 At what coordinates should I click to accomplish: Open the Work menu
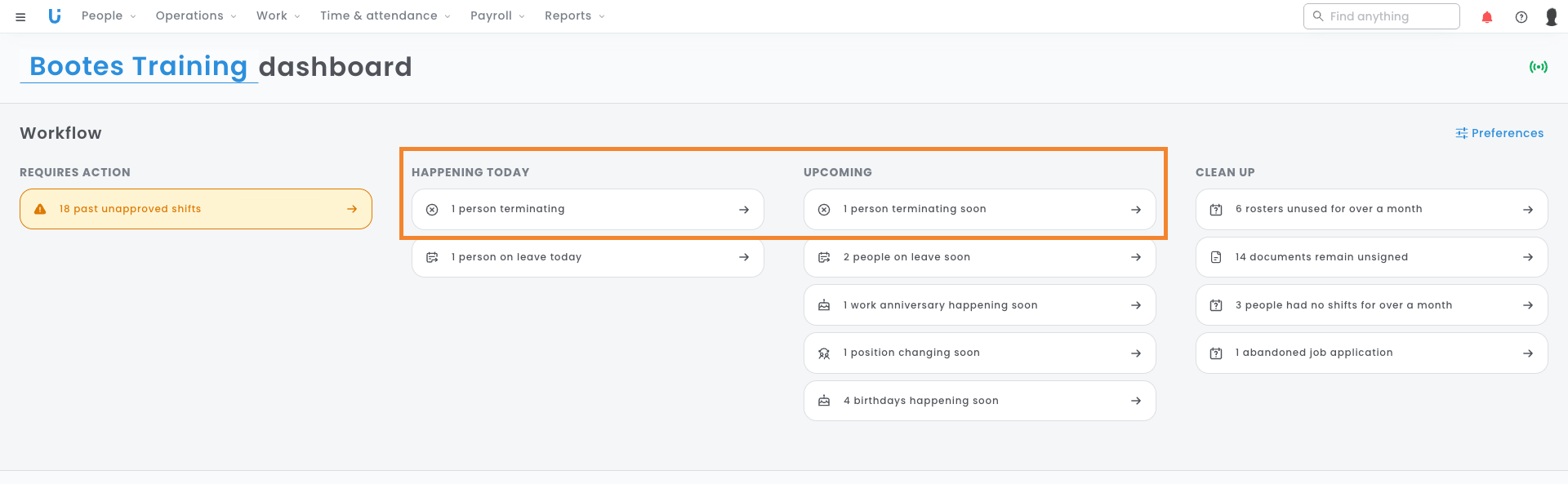point(278,16)
